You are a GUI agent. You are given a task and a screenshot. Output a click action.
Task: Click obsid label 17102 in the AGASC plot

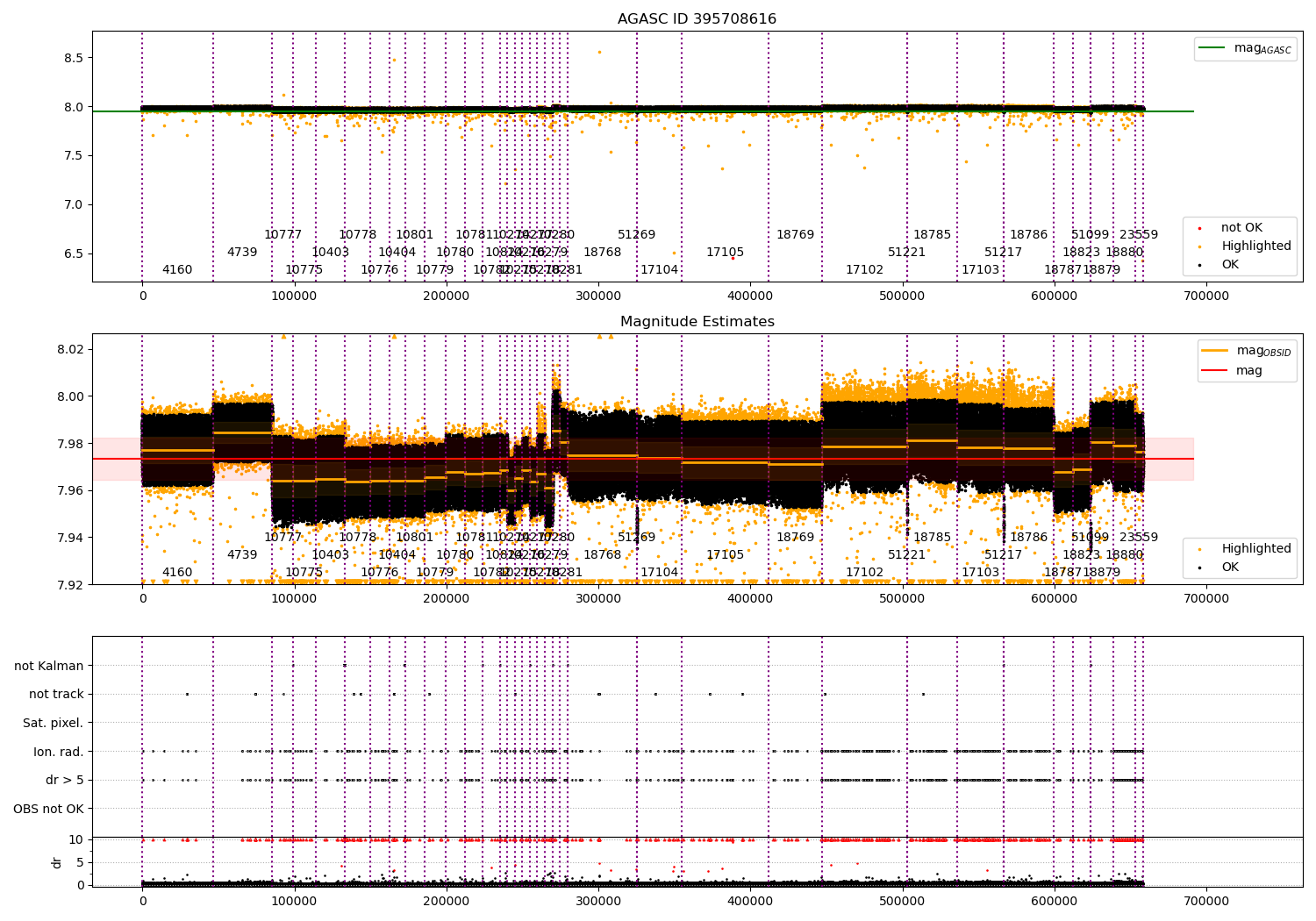tap(865, 270)
